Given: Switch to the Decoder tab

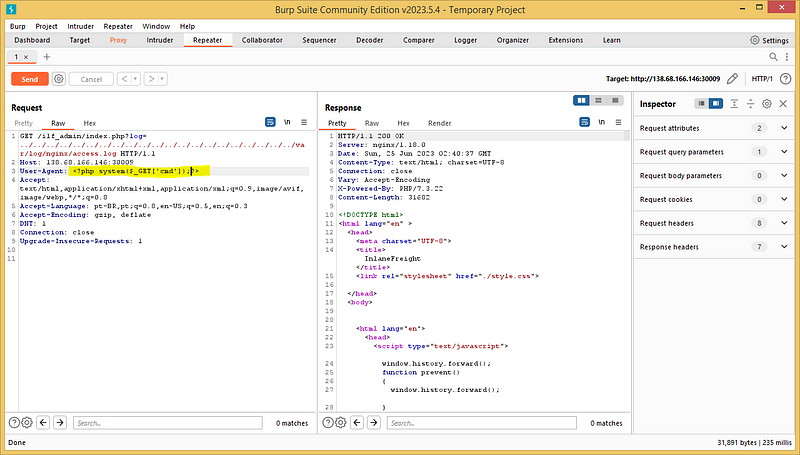Looking at the screenshot, I should click(369, 40).
